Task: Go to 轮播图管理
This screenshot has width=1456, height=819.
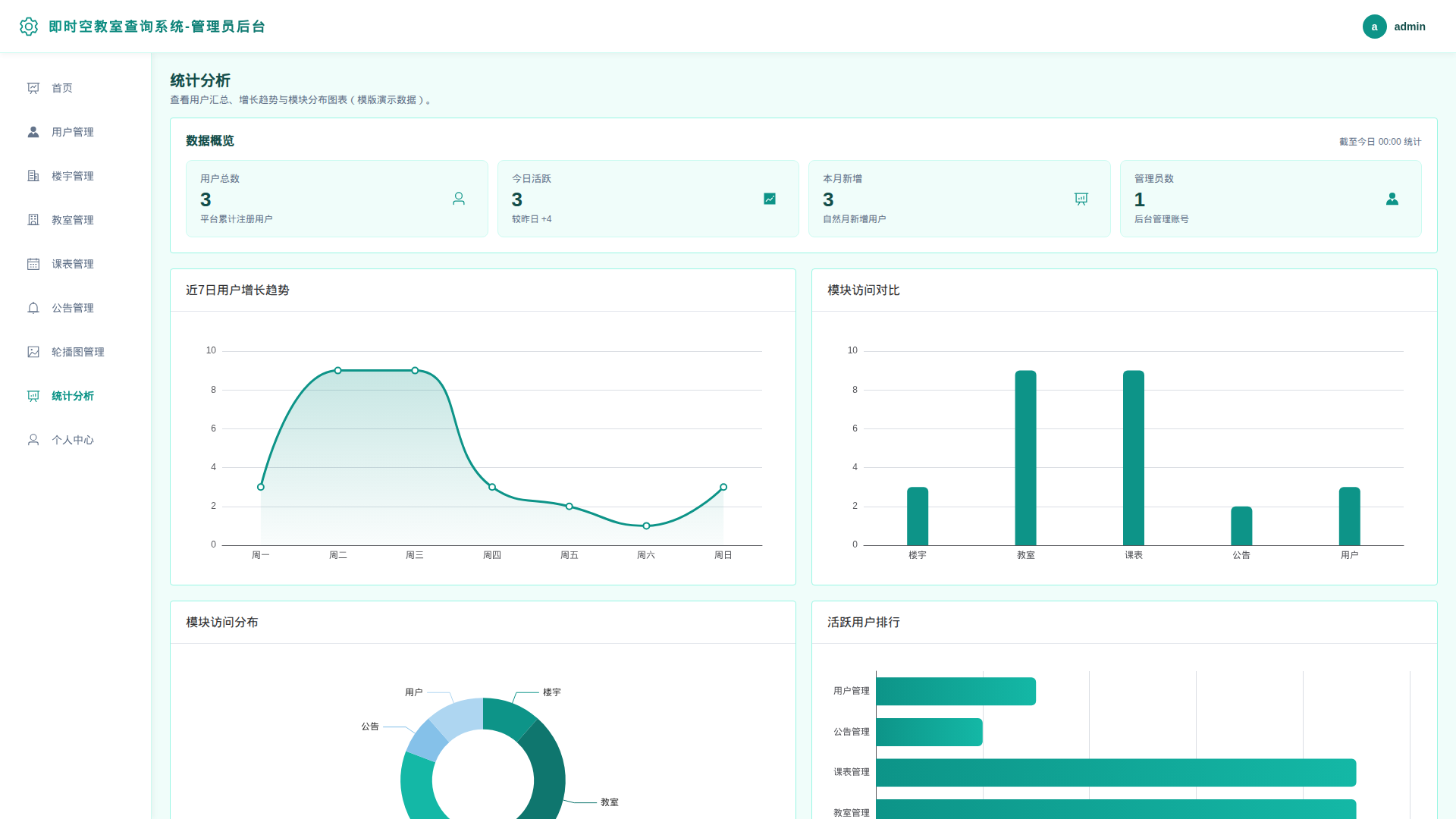Action: (x=76, y=352)
